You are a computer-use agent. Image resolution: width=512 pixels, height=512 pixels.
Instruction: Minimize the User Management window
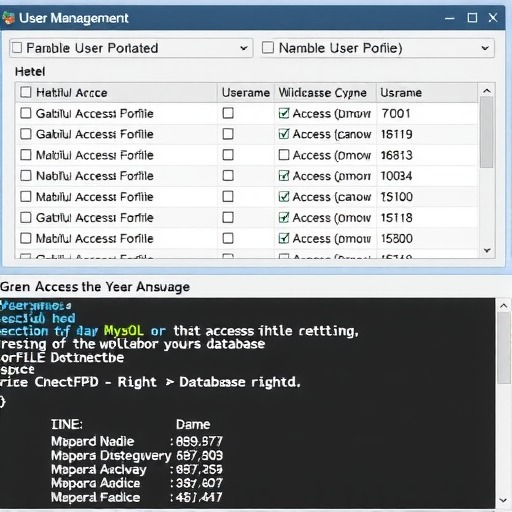pos(450,18)
